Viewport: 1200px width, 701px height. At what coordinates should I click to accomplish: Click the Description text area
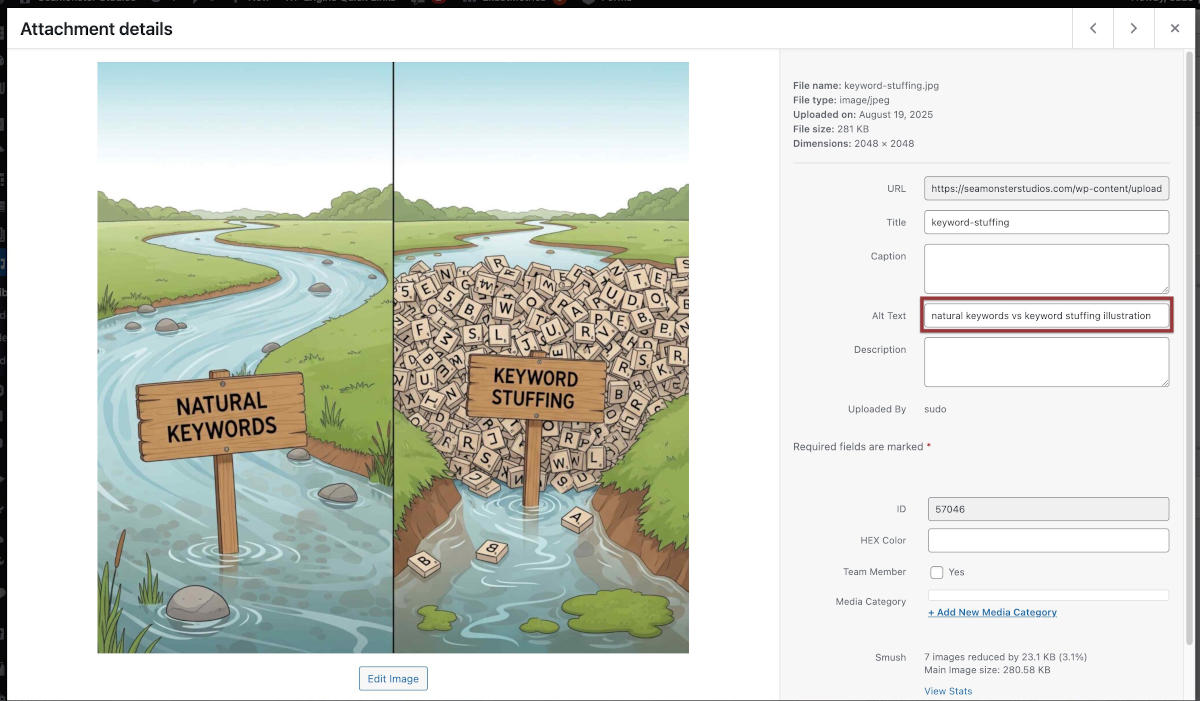point(1046,362)
